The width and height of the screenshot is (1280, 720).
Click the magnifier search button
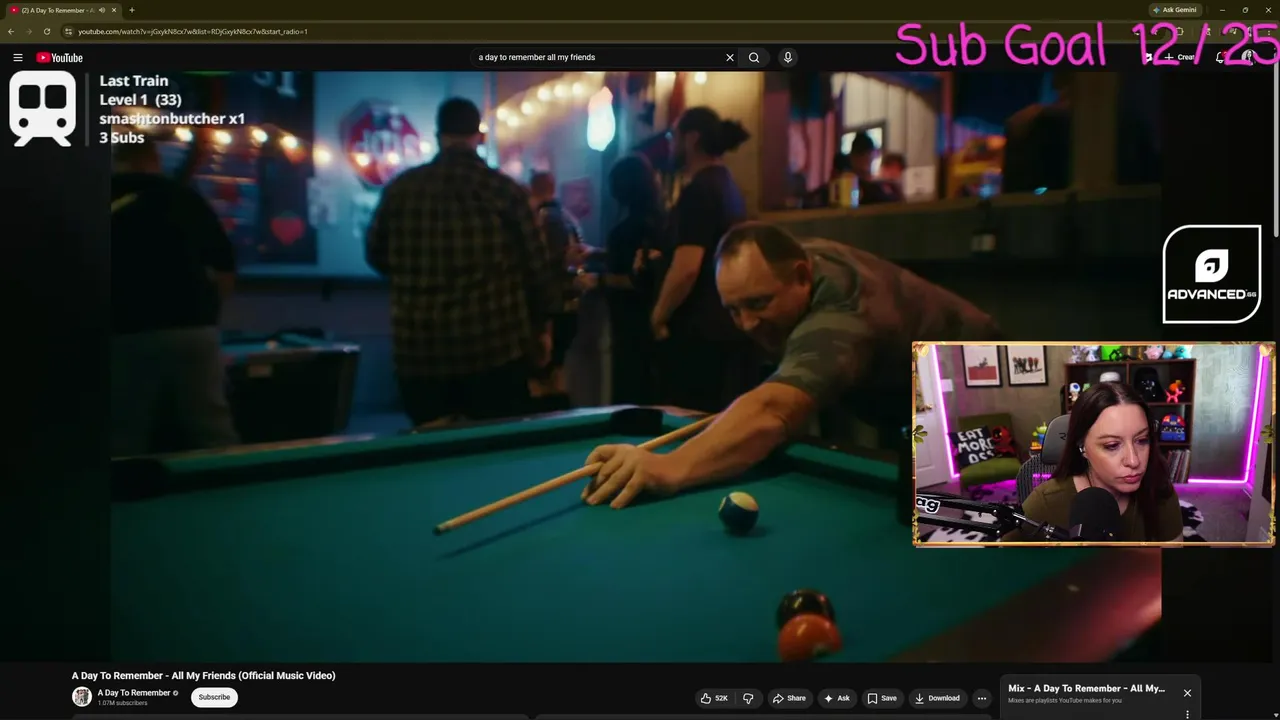pos(754,57)
